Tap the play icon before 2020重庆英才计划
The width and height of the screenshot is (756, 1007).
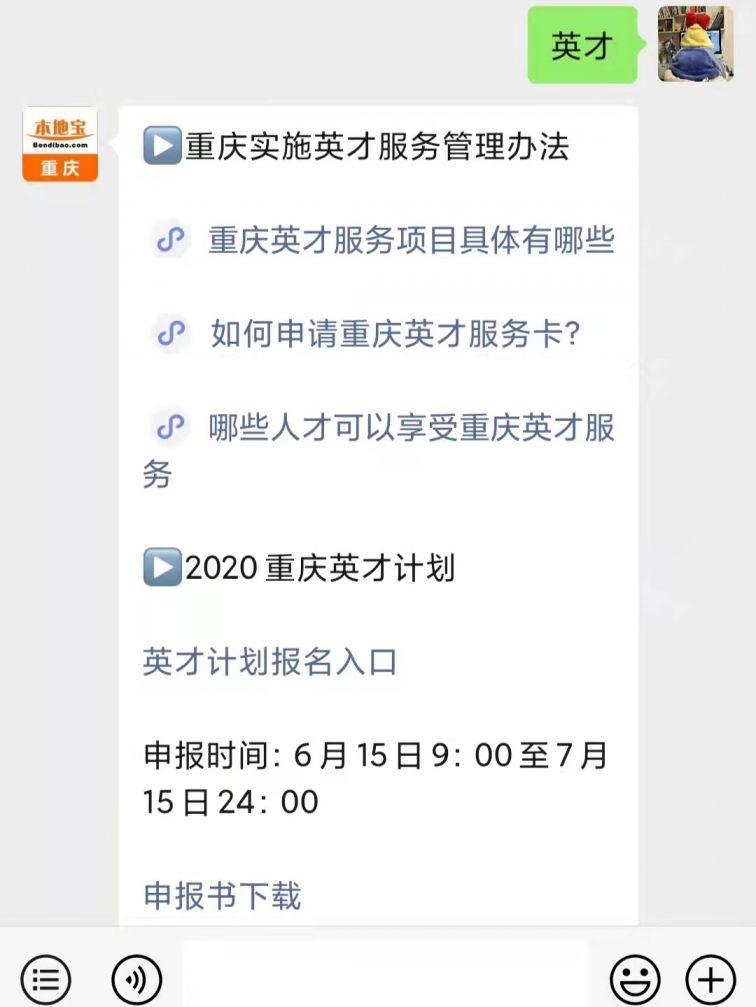point(163,566)
